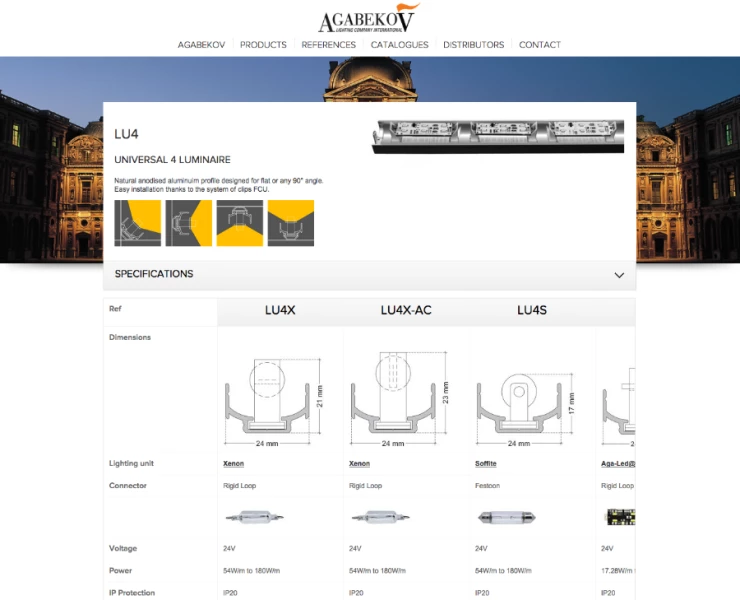
Task: Click the LU4X-AC rigid loop bulb image
Action: point(380,517)
